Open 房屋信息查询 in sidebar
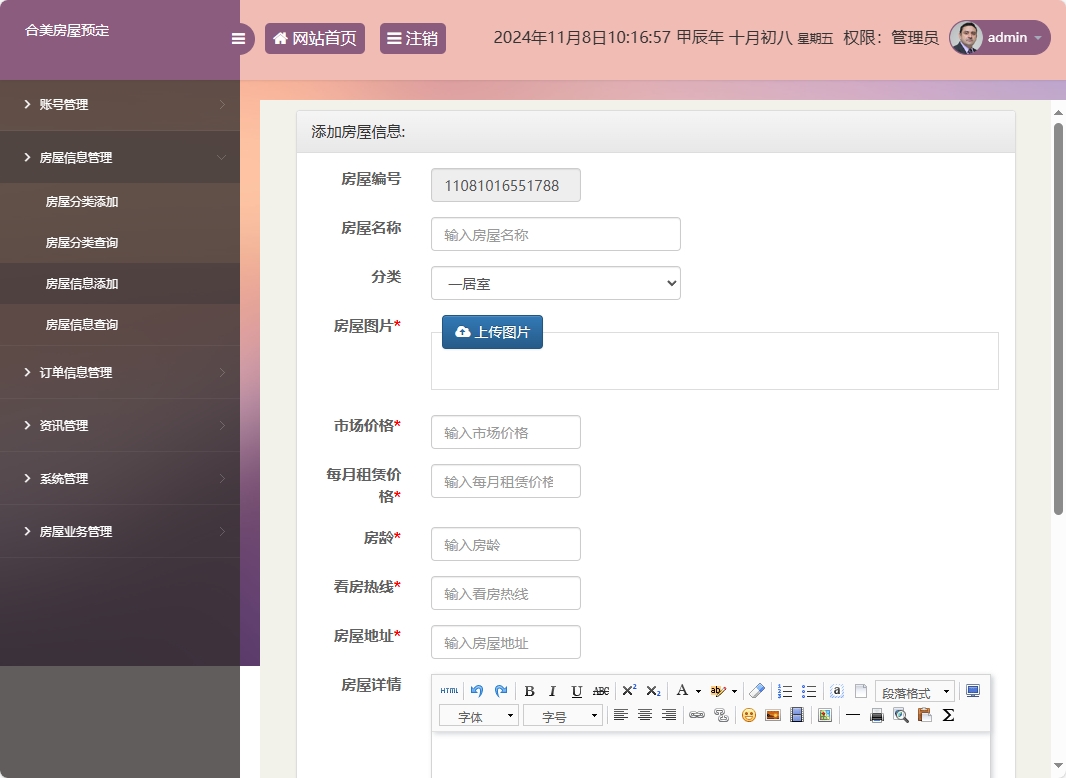The image size is (1066, 778). tap(82, 325)
